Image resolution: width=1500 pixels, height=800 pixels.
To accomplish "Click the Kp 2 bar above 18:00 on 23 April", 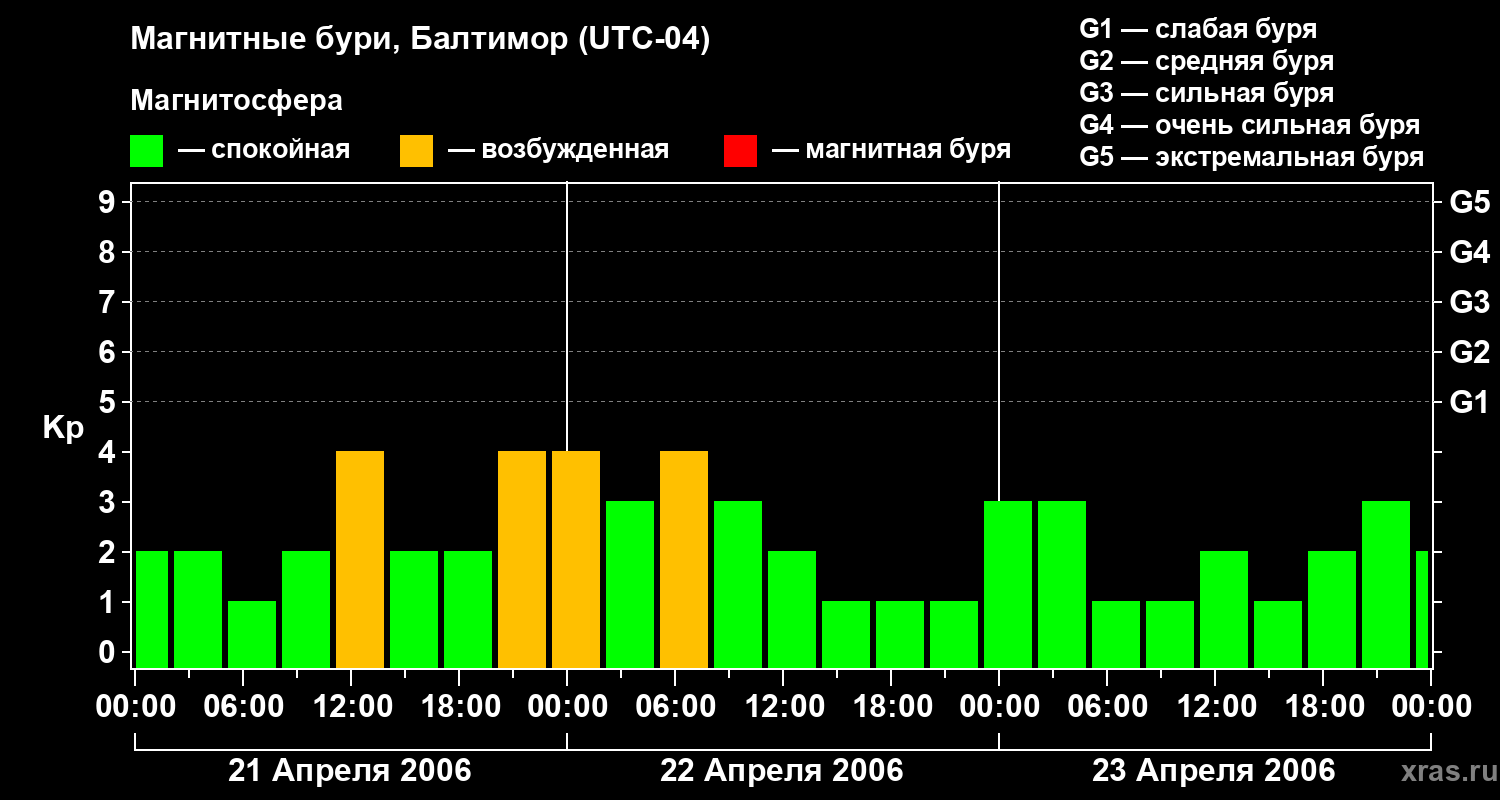I will pos(1332,610).
